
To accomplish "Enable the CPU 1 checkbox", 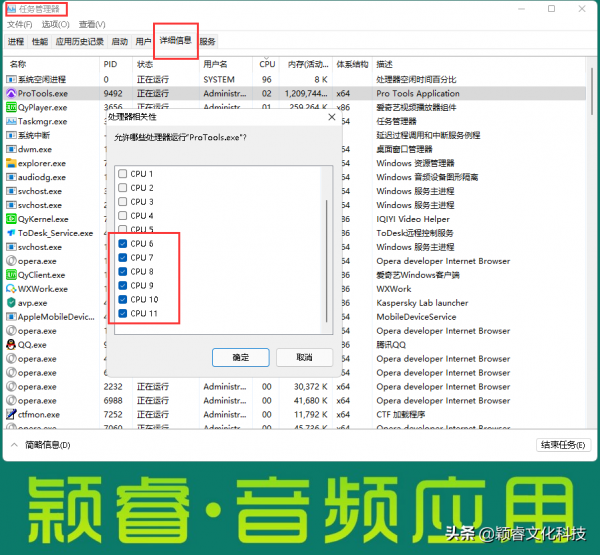I will pos(122,174).
